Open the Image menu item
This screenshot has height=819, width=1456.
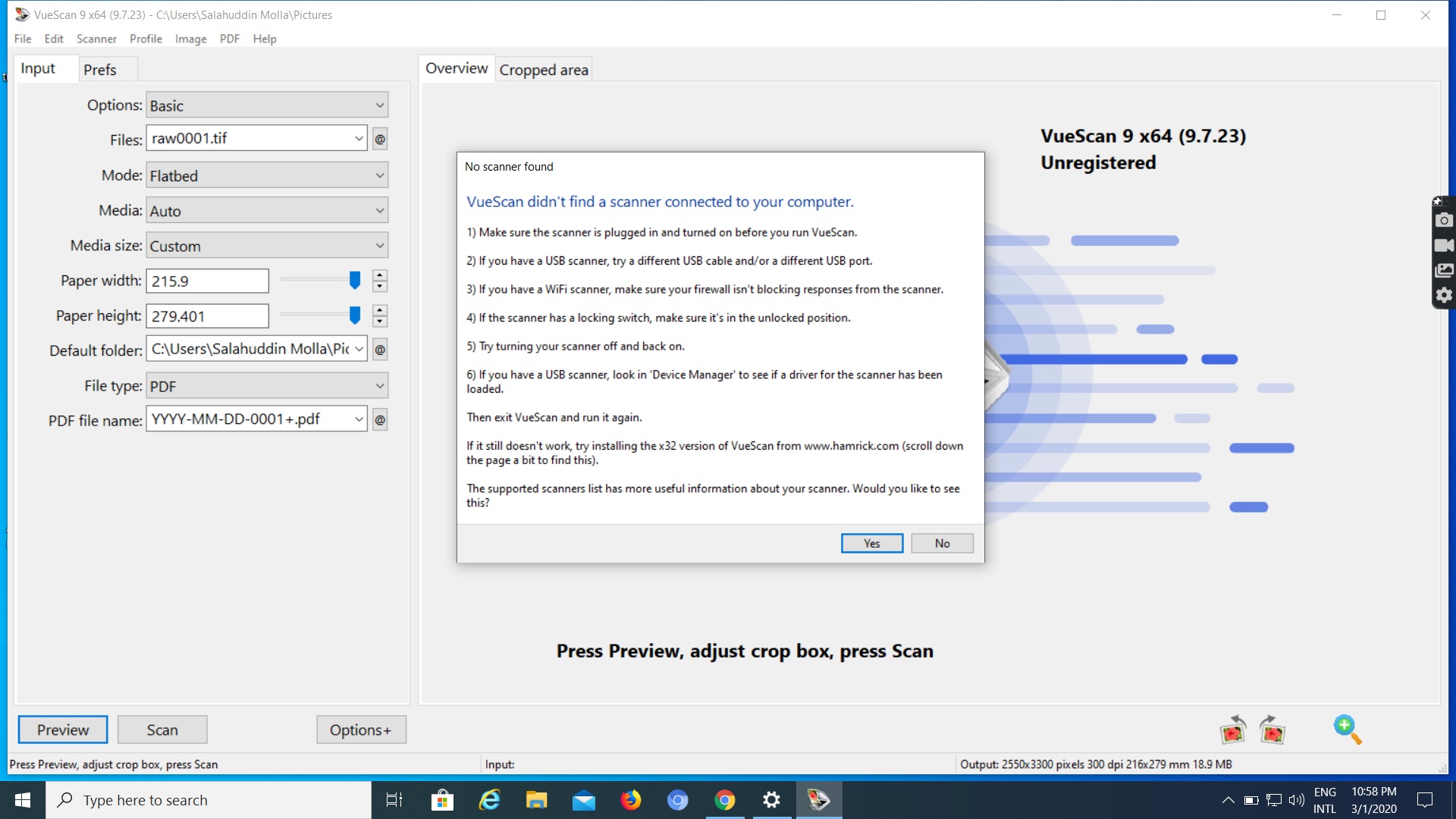(x=190, y=38)
